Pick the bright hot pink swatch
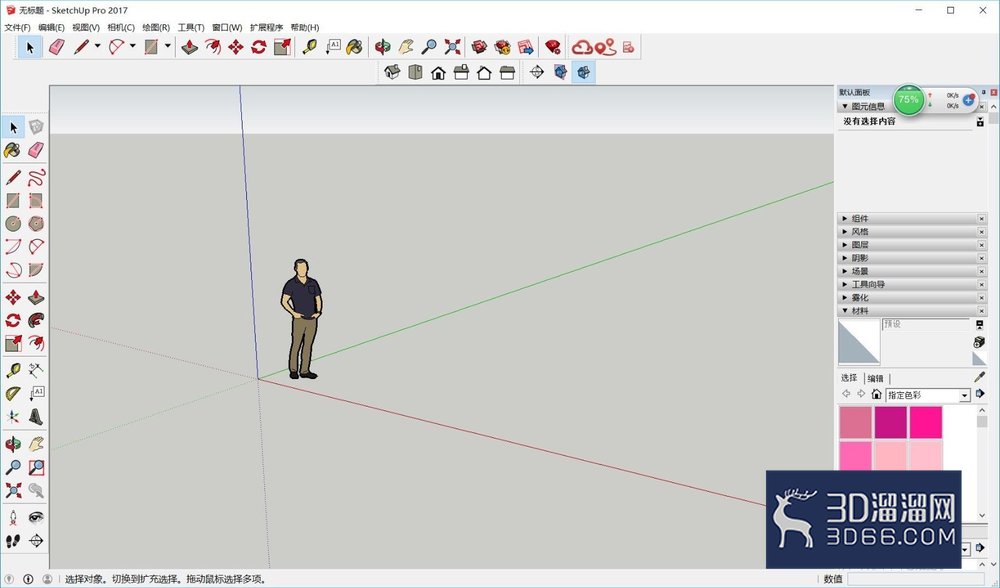Image resolution: width=1000 pixels, height=588 pixels. click(x=925, y=422)
